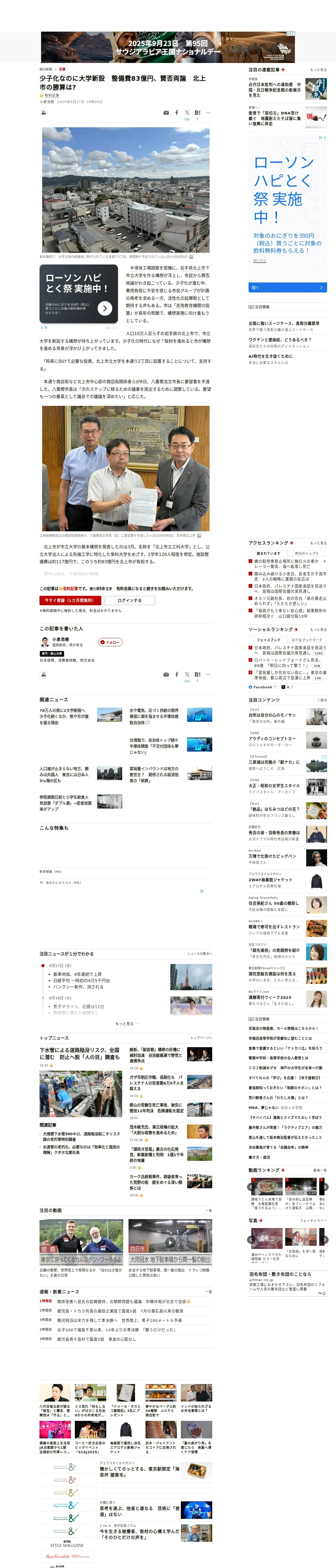Select the はてなブックマーク social ranking tab

coord(307,640)
